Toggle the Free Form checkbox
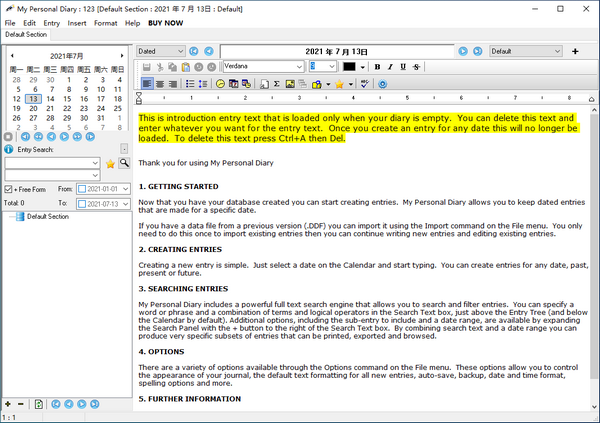The image size is (600, 423). (9, 189)
